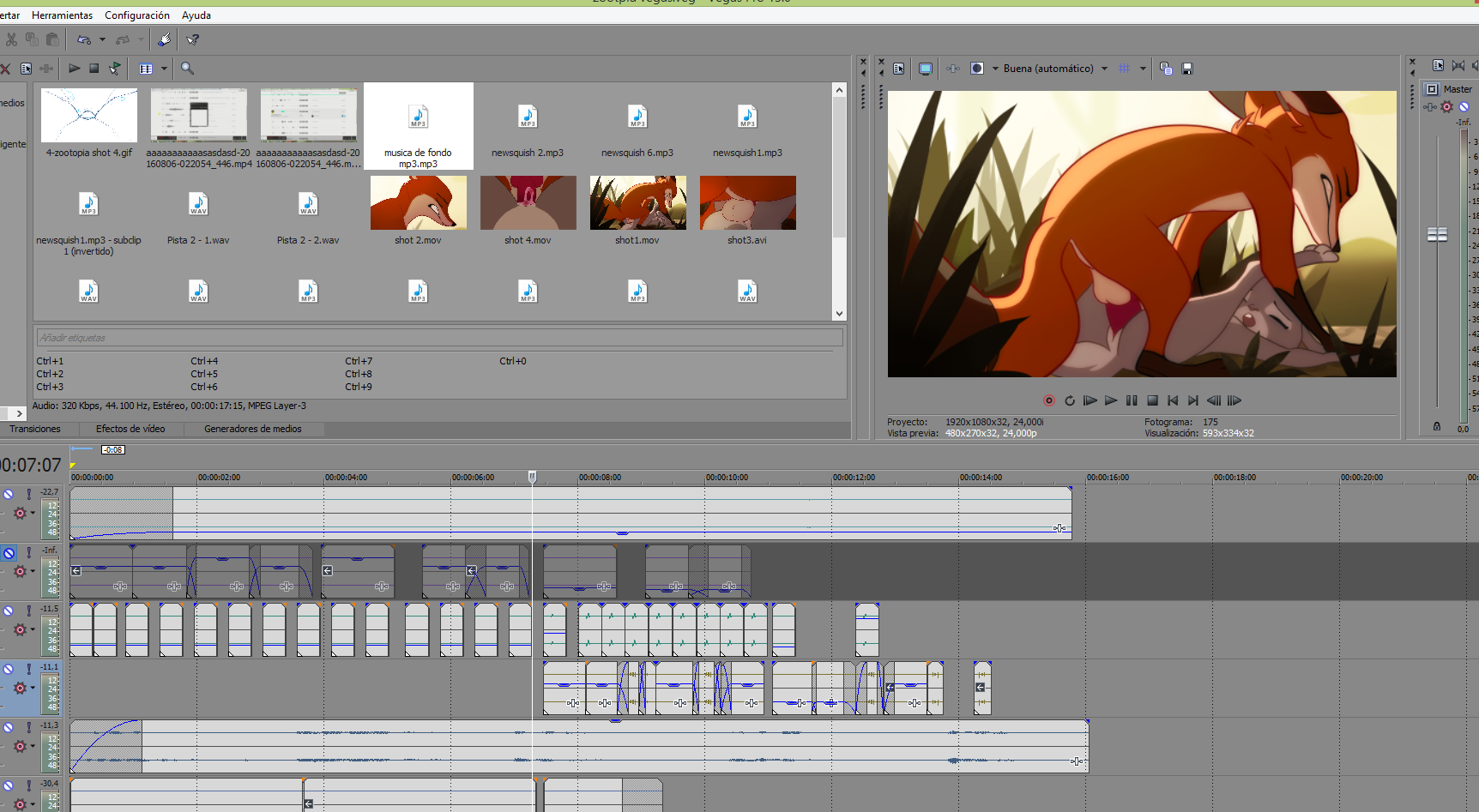The width and height of the screenshot is (1479, 812).
Task: Mute the Master bus output
Action: [x=1464, y=107]
